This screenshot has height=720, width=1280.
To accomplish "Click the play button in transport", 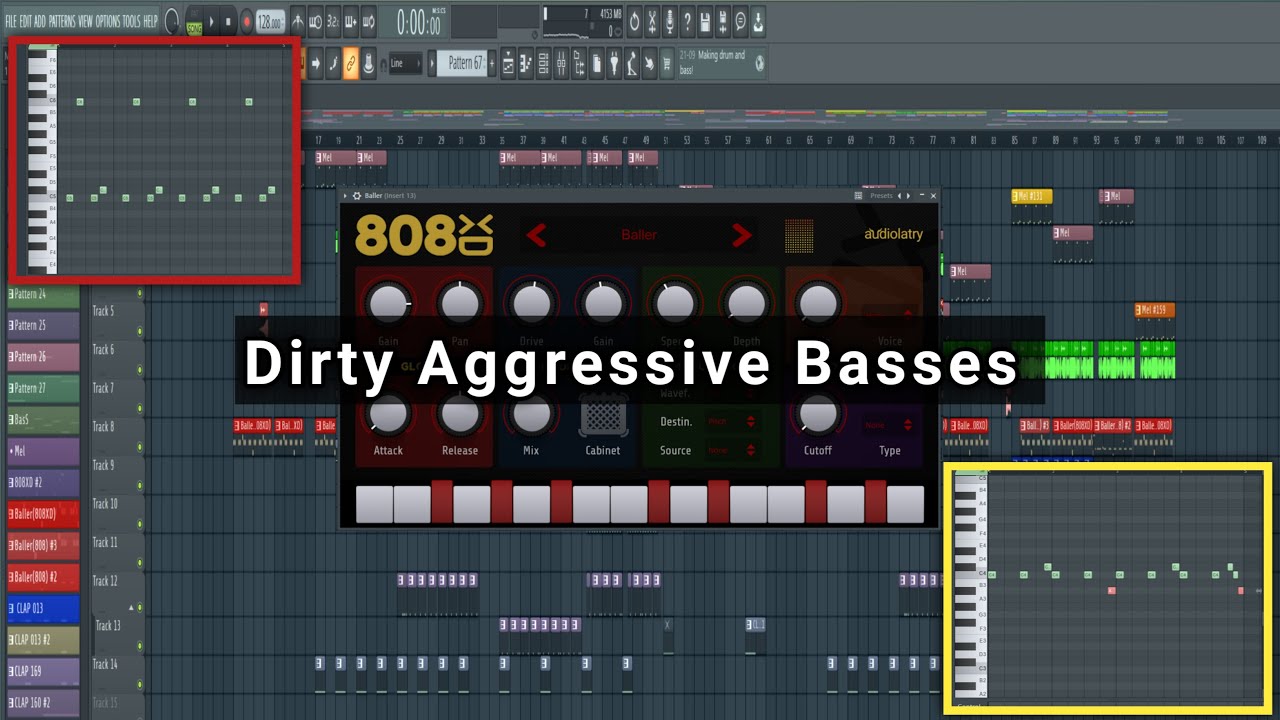I will 212,21.
